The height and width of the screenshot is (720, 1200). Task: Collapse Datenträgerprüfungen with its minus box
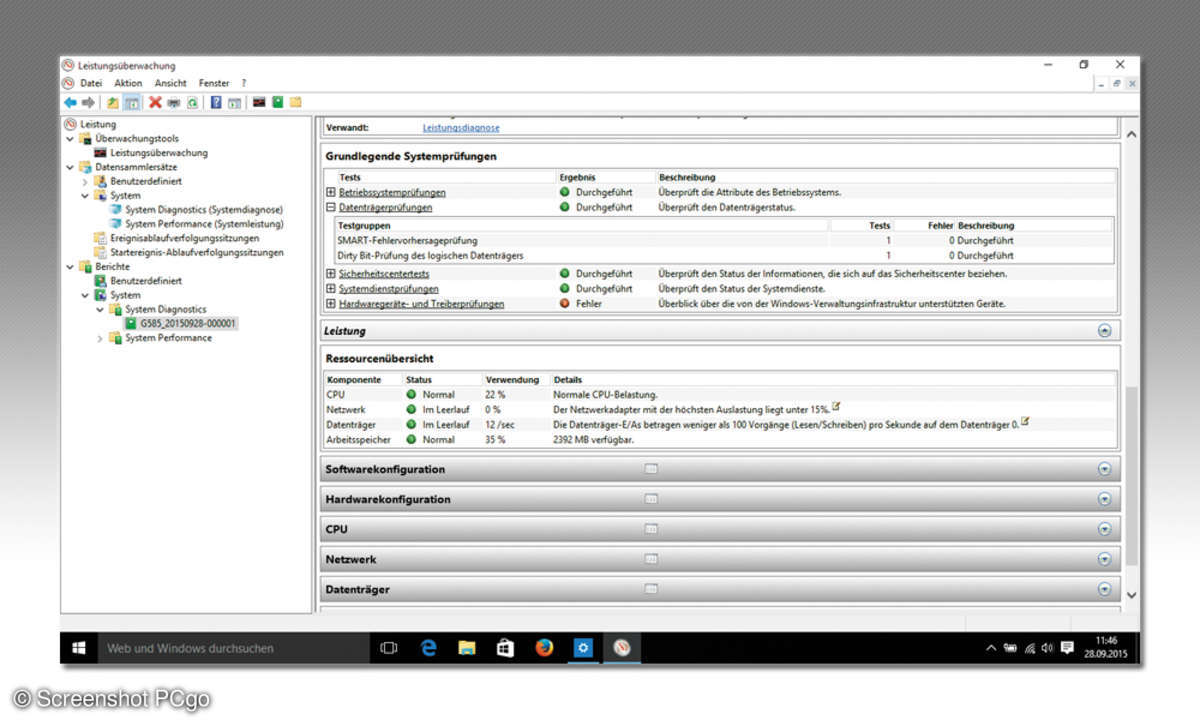pos(331,207)
